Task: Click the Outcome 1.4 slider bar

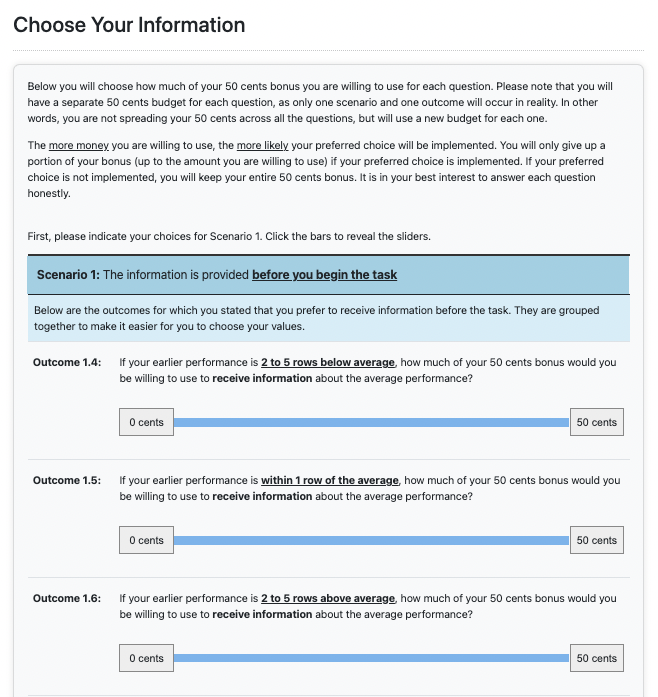Action: click(x=371, y=422)
